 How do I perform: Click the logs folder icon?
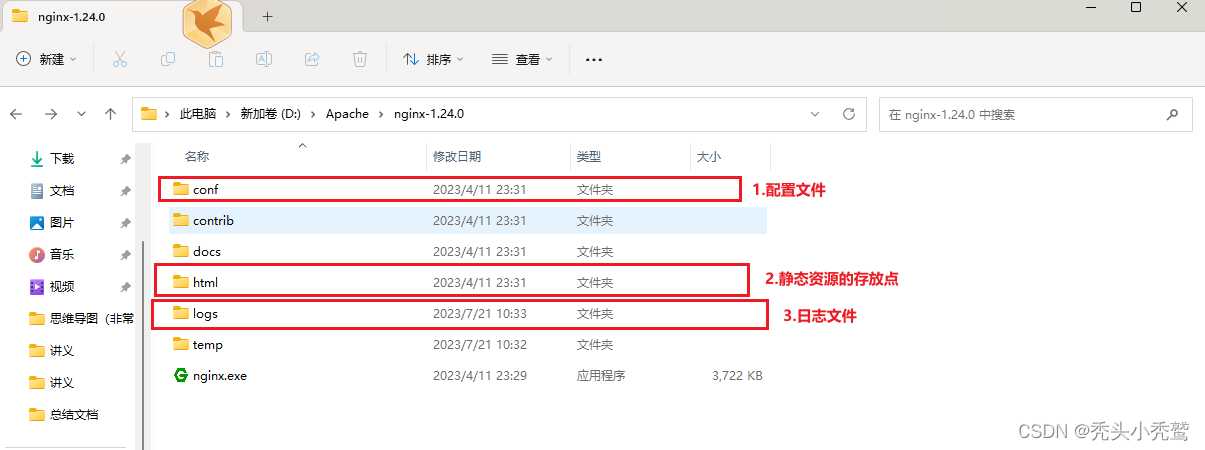click(x=181, y=313)
